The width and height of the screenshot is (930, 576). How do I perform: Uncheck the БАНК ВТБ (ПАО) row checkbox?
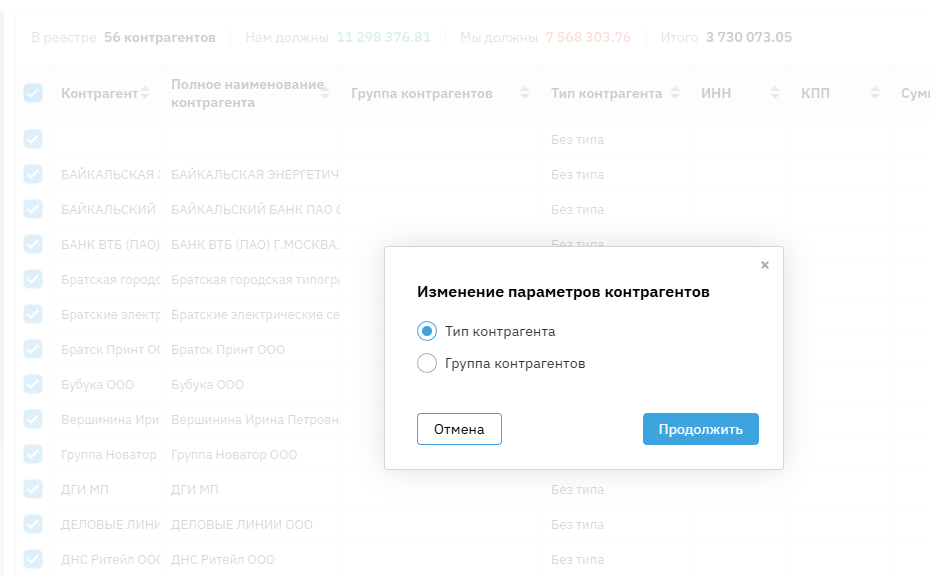(33, 244)
